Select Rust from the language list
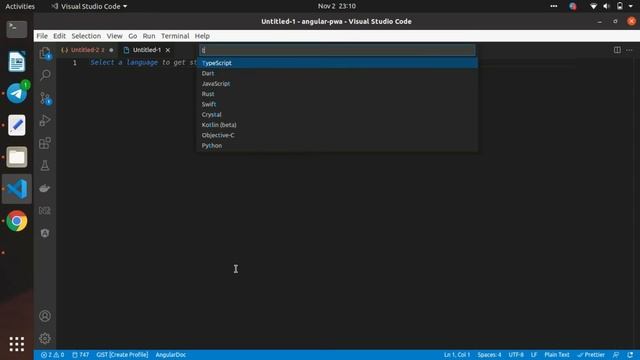 point(338,94)
